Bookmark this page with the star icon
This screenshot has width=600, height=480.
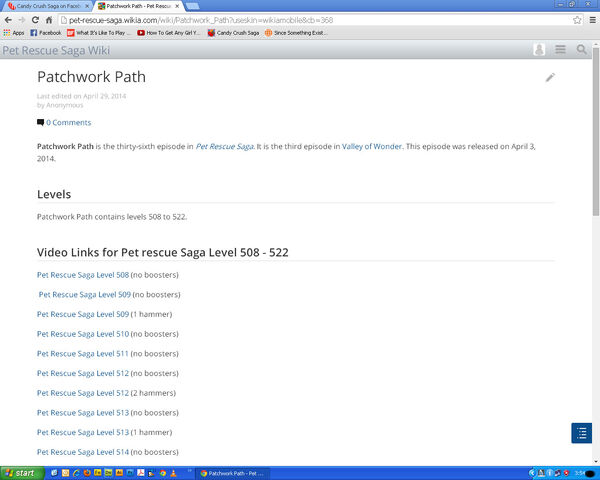tap(577, 20)
